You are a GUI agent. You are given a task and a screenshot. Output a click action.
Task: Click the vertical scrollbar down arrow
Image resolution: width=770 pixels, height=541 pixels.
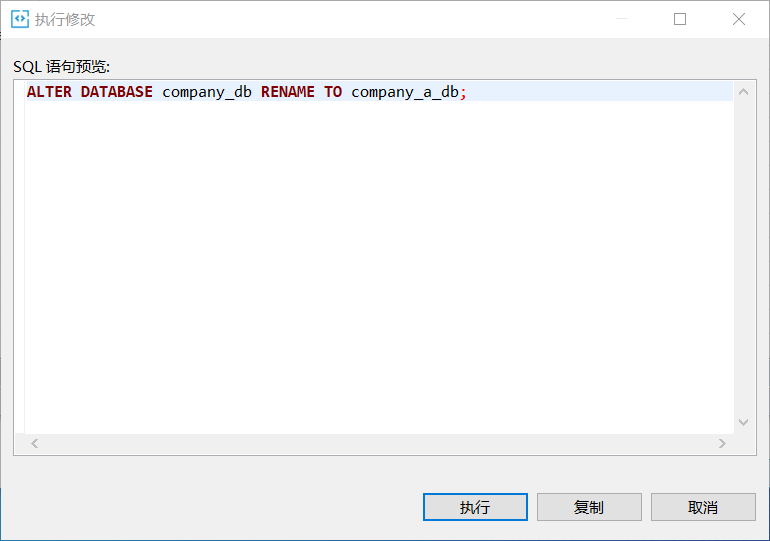coord(743,423)
